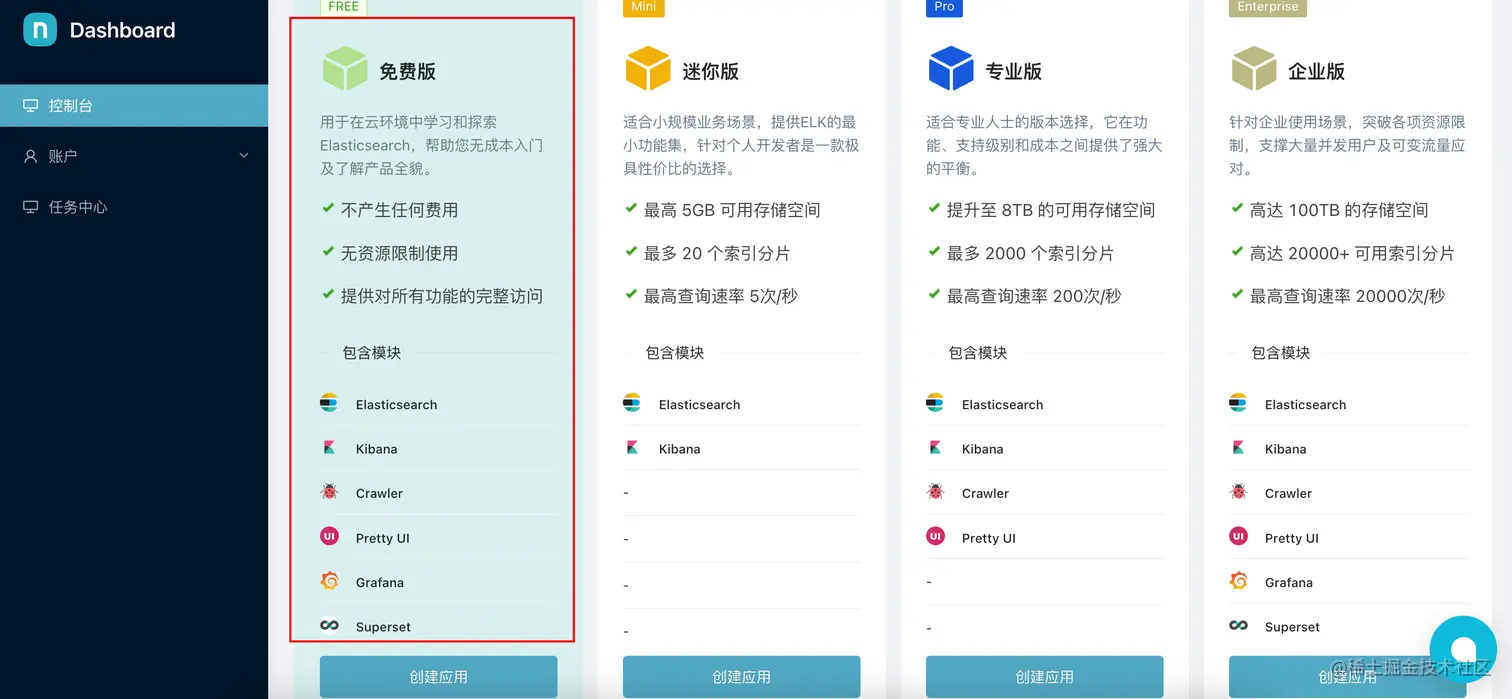Image resolution: width=1512 pixels, height=699 pixels.
Task: Click the 账户 dropdown chevron
Action: [244, 156]
